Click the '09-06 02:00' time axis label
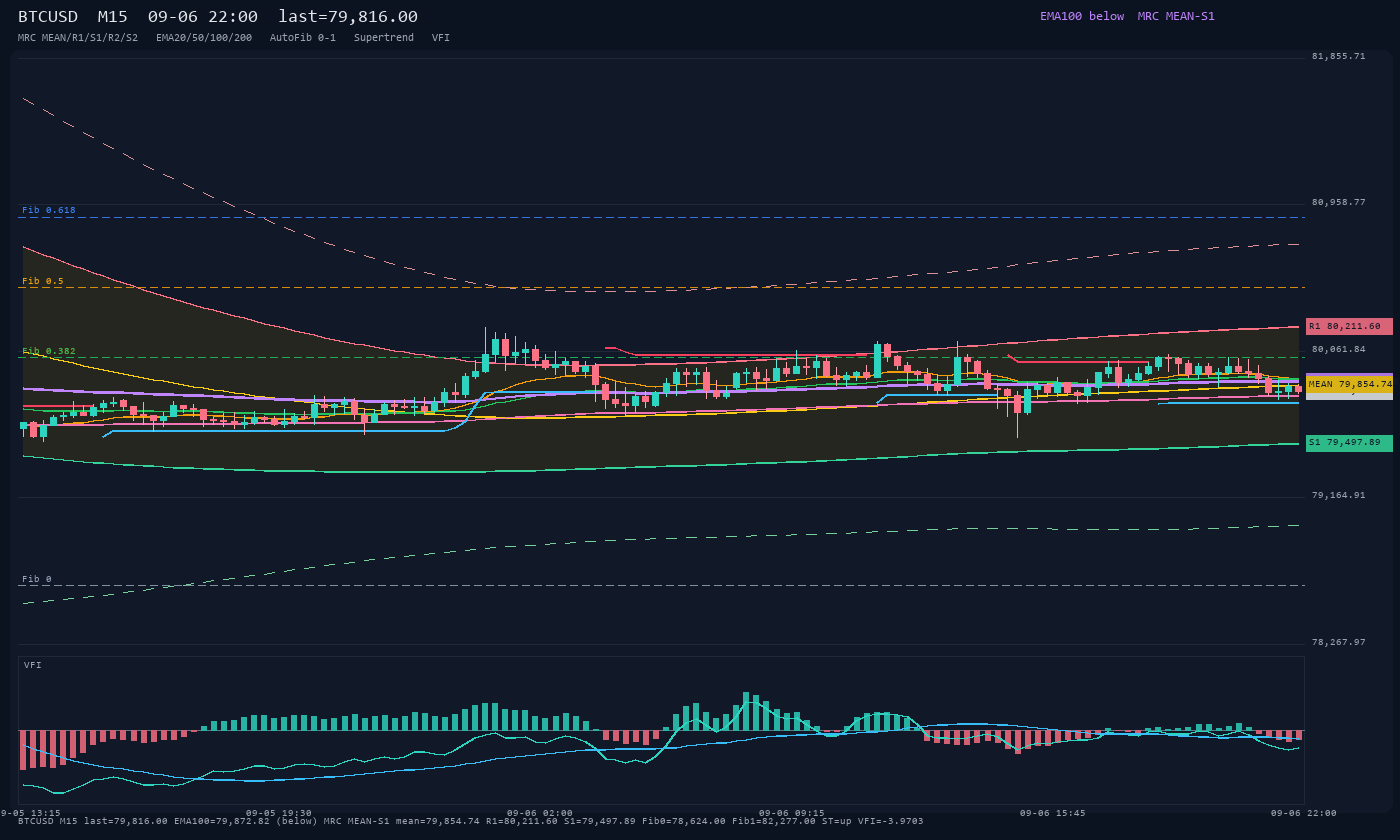The height and width of the screenshot is (840, 1400). [540, 813]
